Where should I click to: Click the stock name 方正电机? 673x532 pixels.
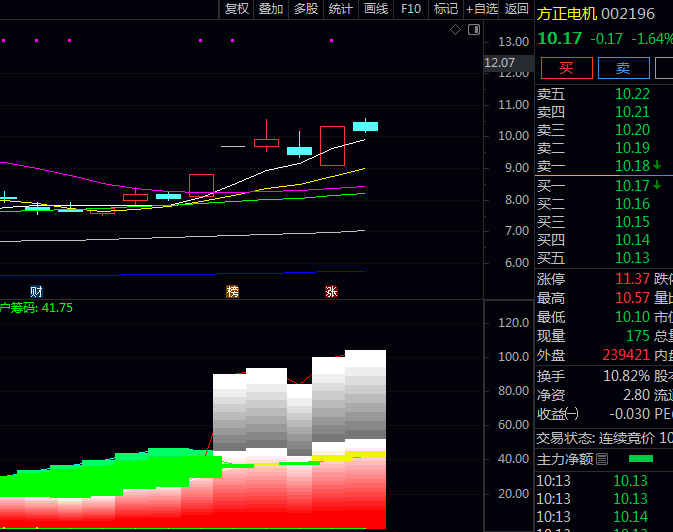pos(567,14)
